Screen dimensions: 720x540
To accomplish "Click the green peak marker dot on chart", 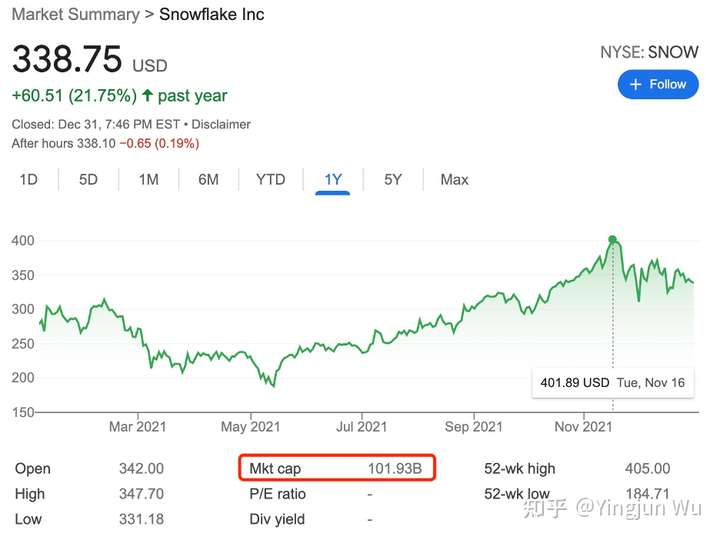I will 612,239.
